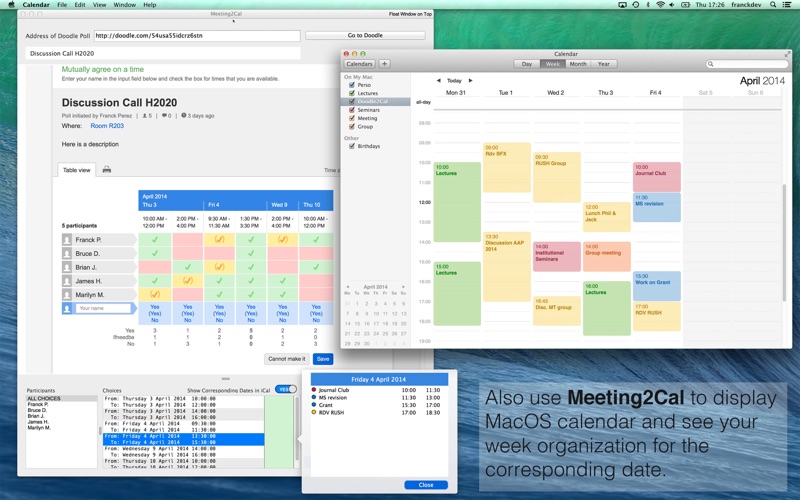Switch Calendar to Month view
Viewport: 800px width, 500px height.
[578, 64]
